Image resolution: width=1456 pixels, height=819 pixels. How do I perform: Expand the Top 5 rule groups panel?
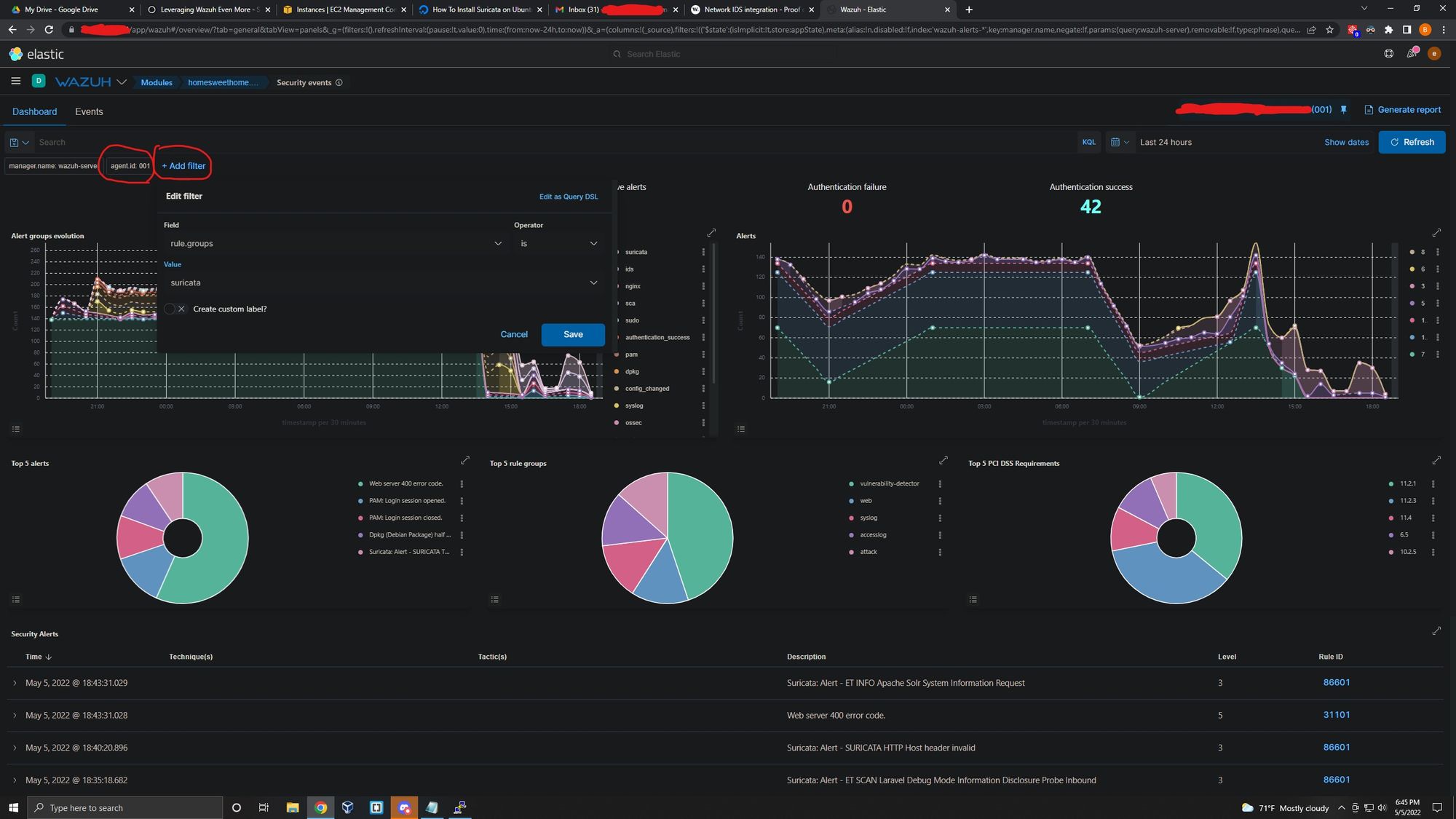(x=943, y=460)
